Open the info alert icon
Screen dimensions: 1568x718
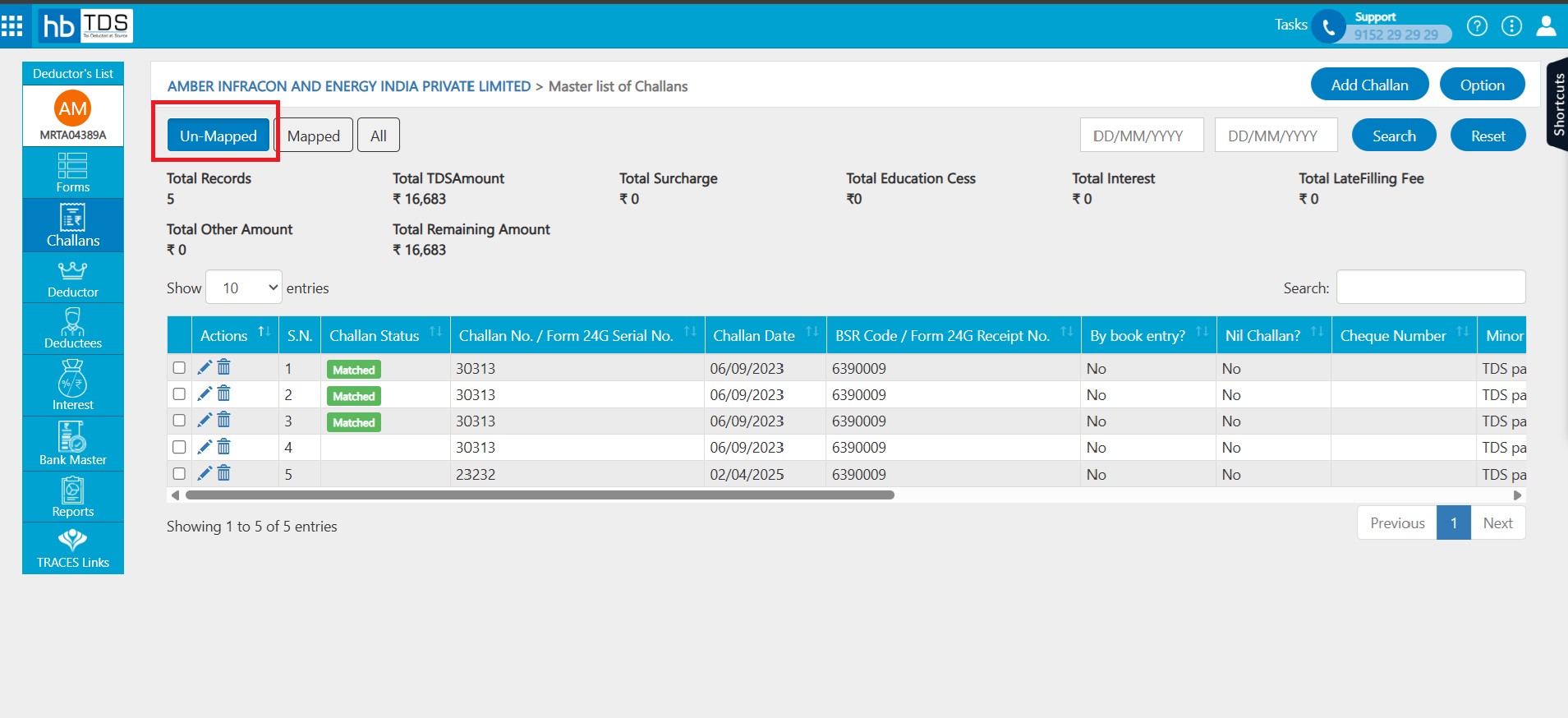pyautogui.click(x=1511, y=26)
